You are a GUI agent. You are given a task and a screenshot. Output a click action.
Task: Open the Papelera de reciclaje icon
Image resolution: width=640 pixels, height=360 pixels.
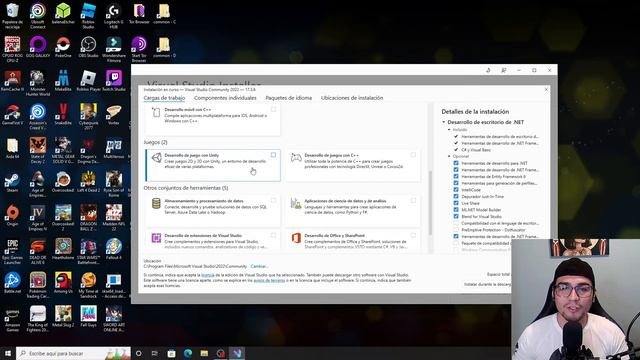[12, 16]
